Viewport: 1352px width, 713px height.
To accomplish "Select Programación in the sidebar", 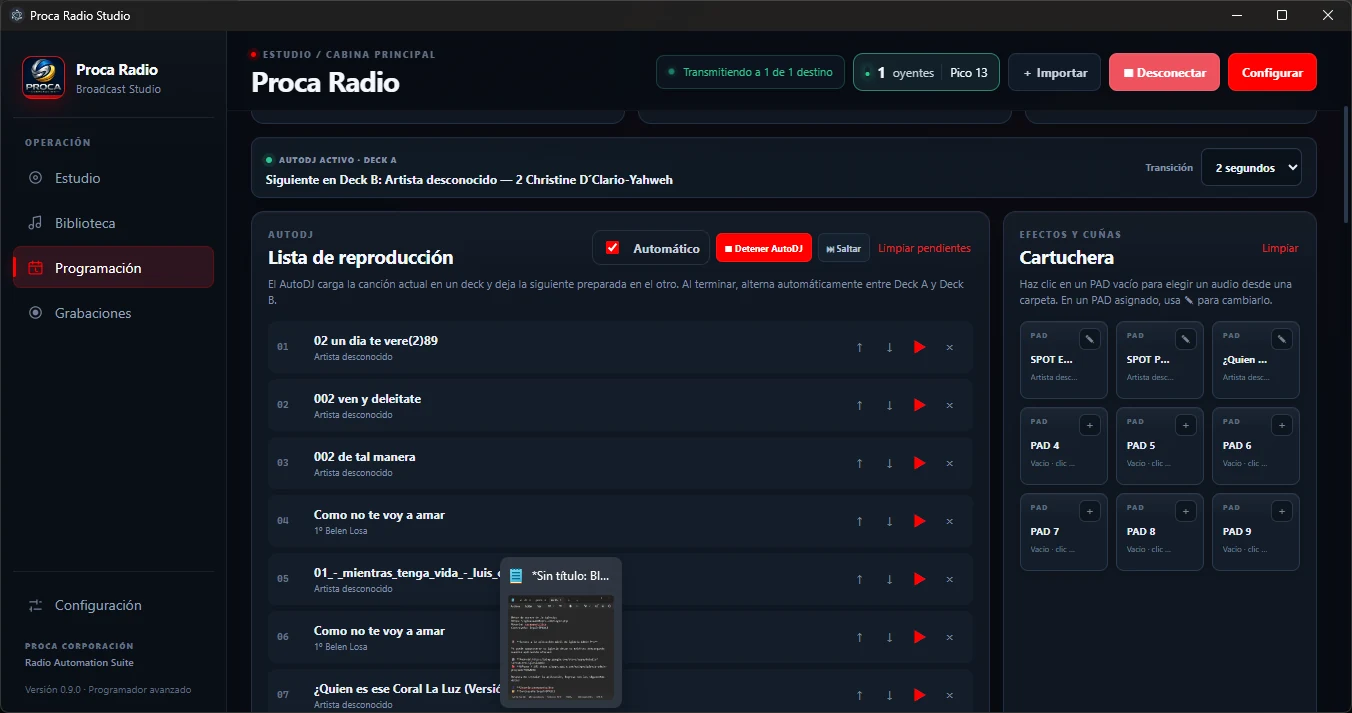I will point(113,268).
